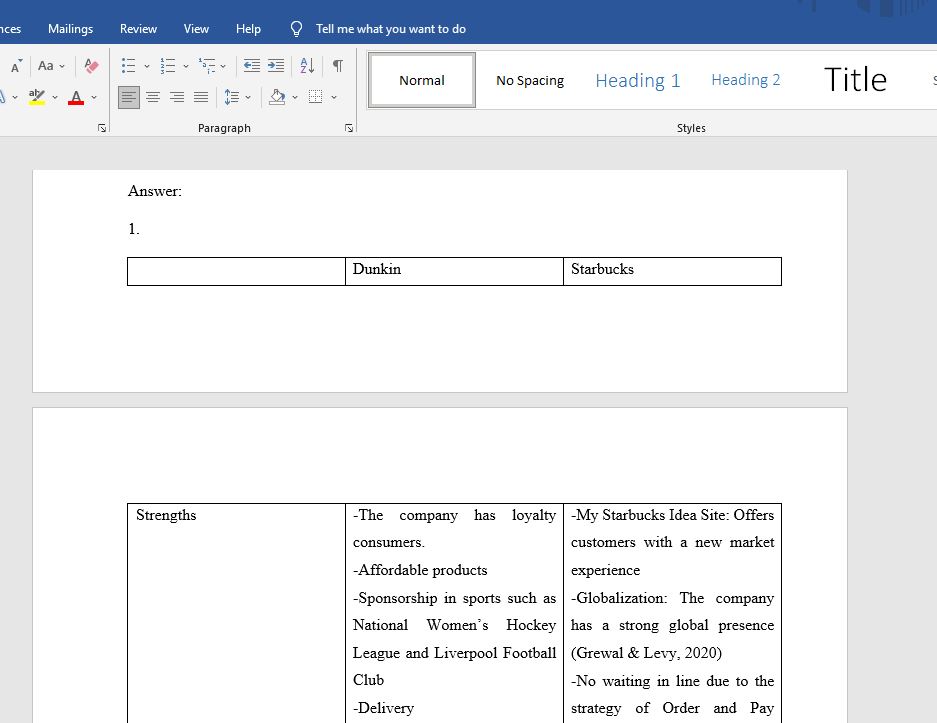This screenshot has height=723, width=937.
Task: Toggle align right
Action: pos(177,97)
